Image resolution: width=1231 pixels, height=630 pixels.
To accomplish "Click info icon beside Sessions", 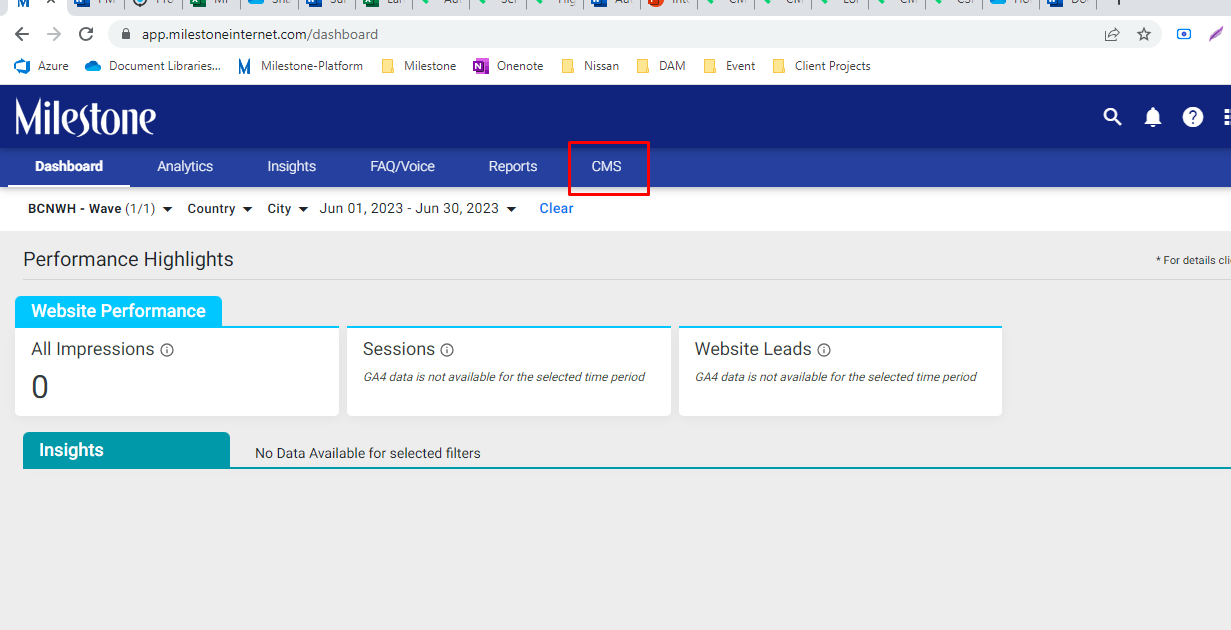I will click(447, 350).
